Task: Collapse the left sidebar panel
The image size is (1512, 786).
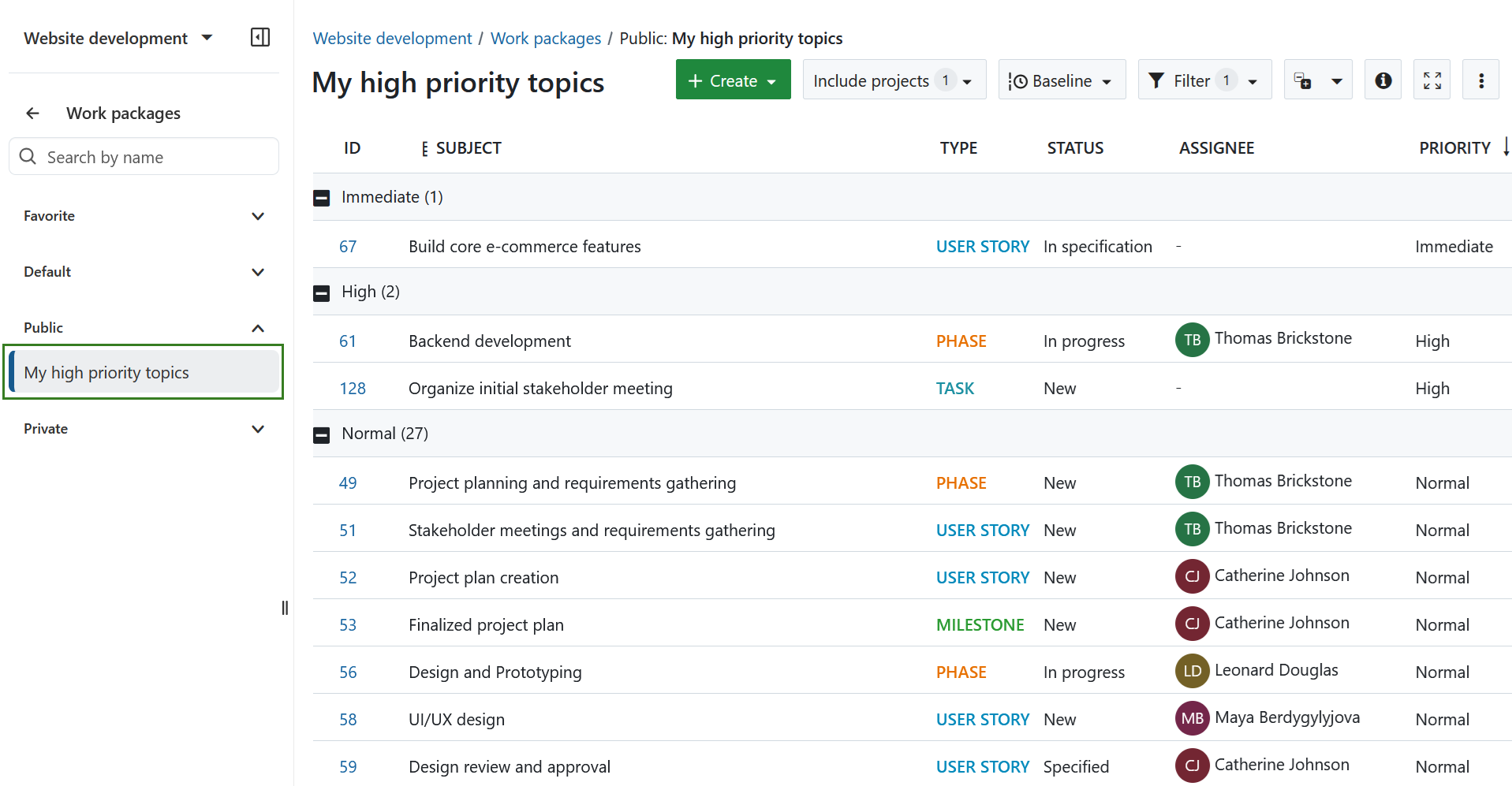Action: [x=259, y=36]
